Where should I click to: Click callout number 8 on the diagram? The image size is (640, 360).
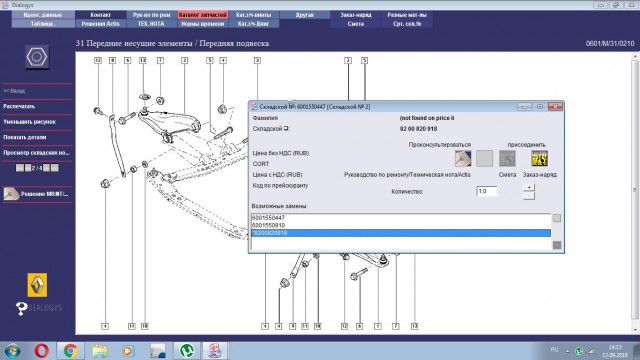(x=113, y=60)
